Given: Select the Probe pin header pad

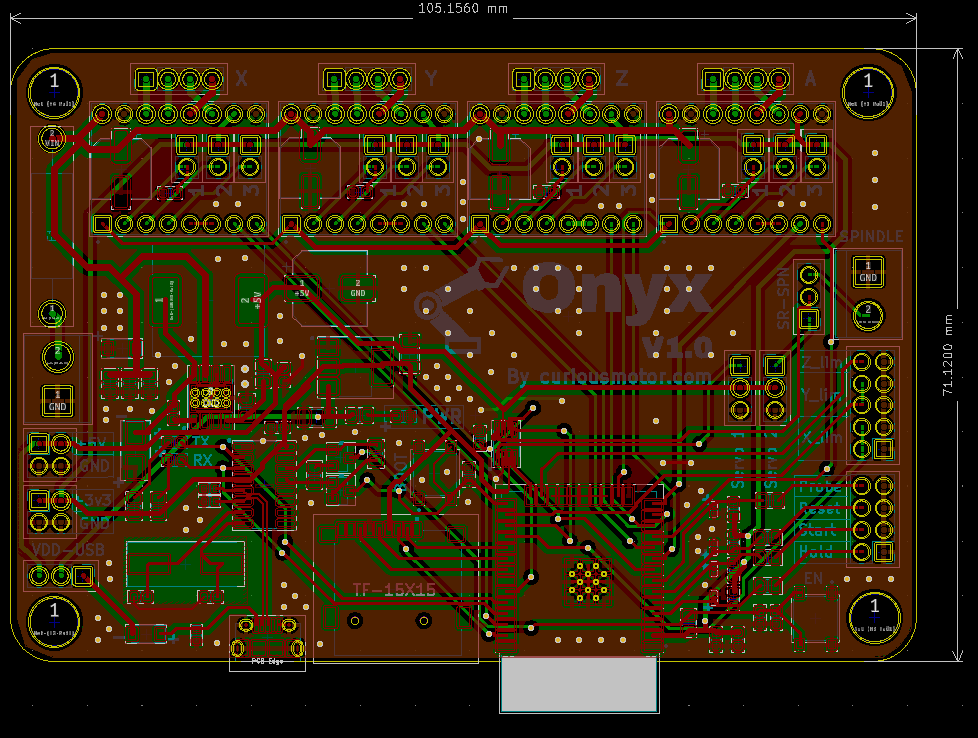Looking at the screenshot, I should [x=861, y=487].
